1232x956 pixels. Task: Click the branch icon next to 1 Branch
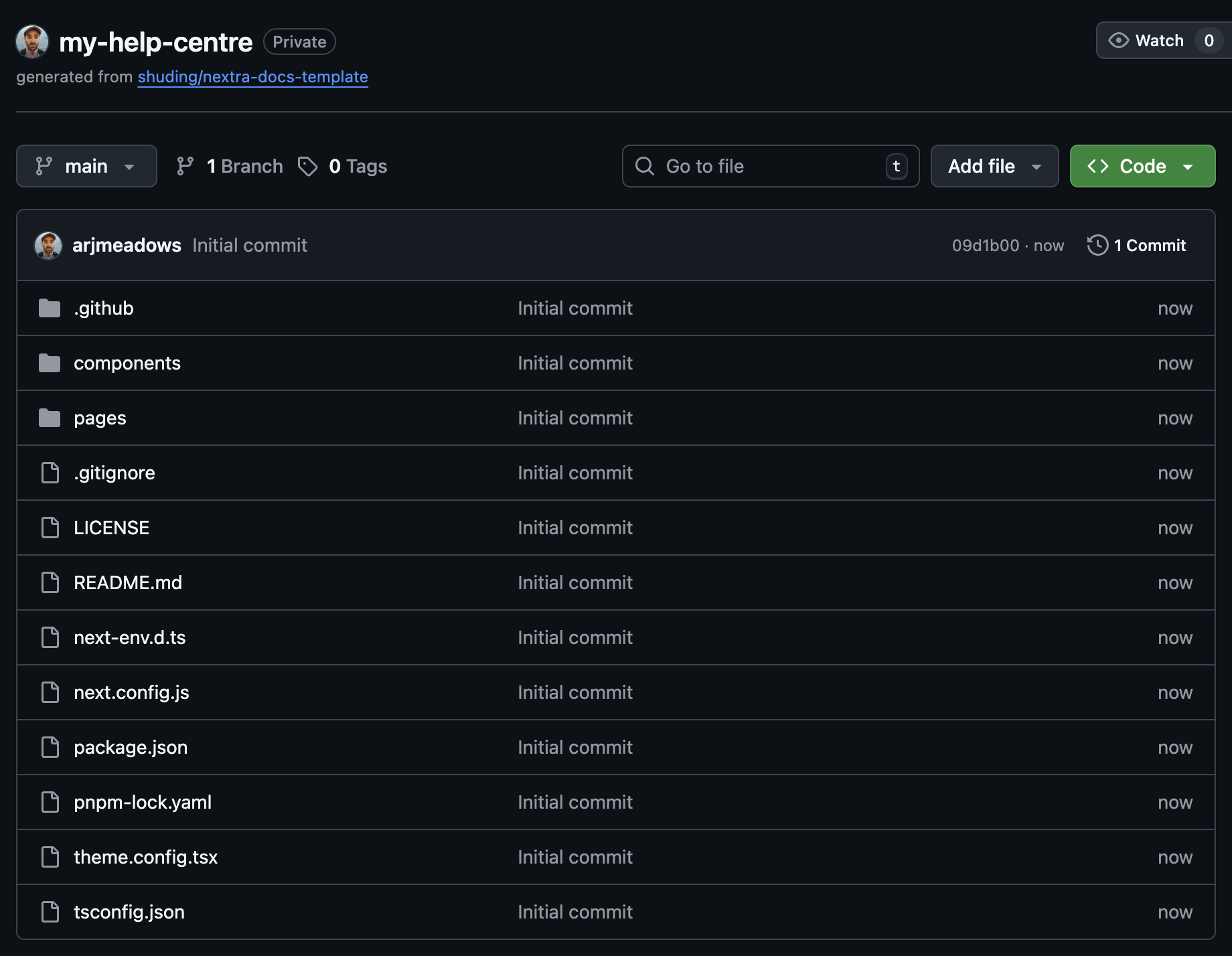coord(185,166)
